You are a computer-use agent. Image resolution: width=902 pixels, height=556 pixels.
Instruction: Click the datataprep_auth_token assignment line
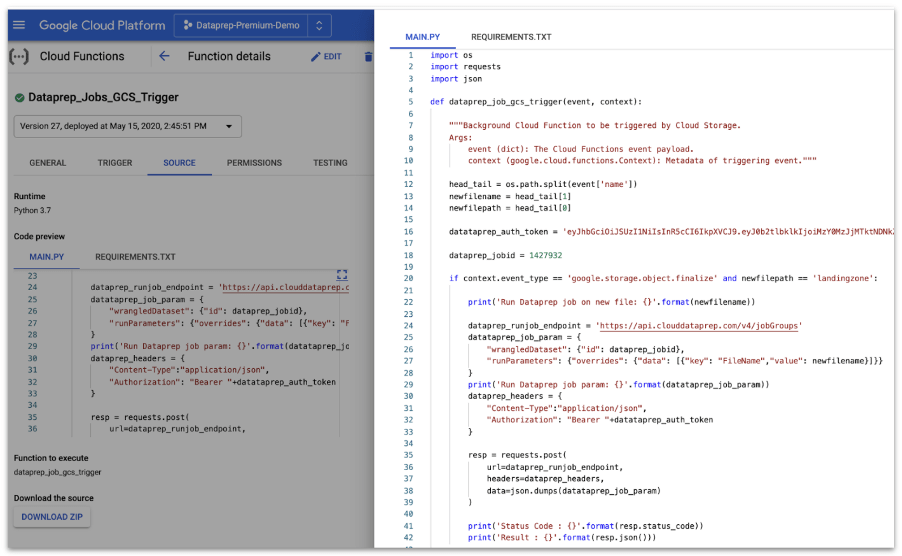671,232
